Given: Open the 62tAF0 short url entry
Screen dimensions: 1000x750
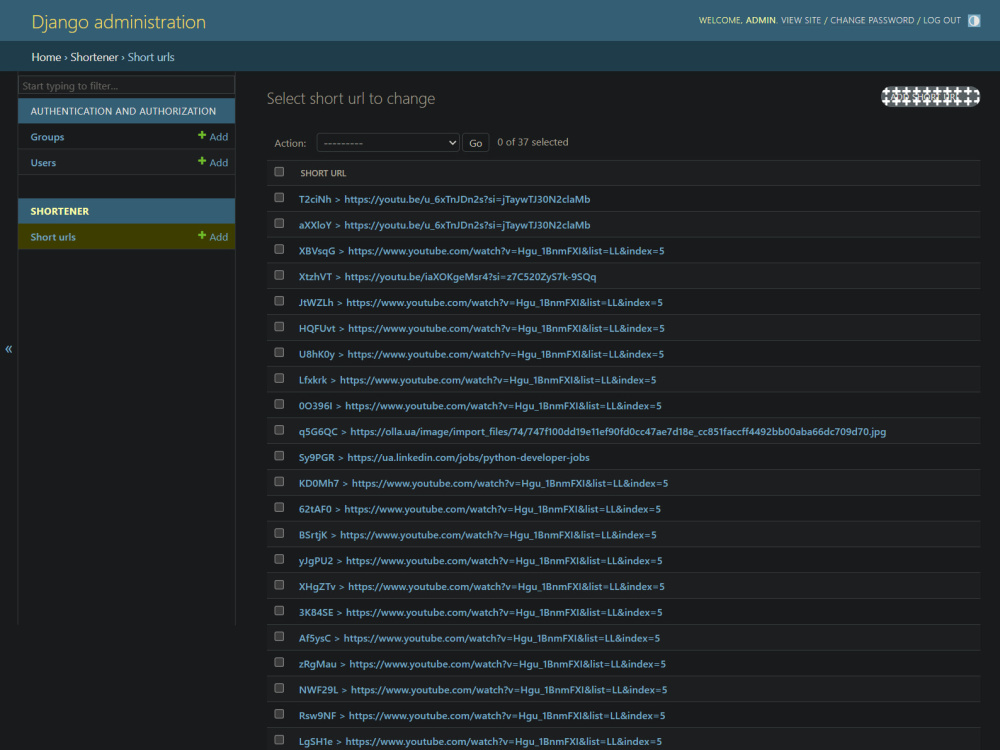Looking at the screenshot, I should click(480, 509).
